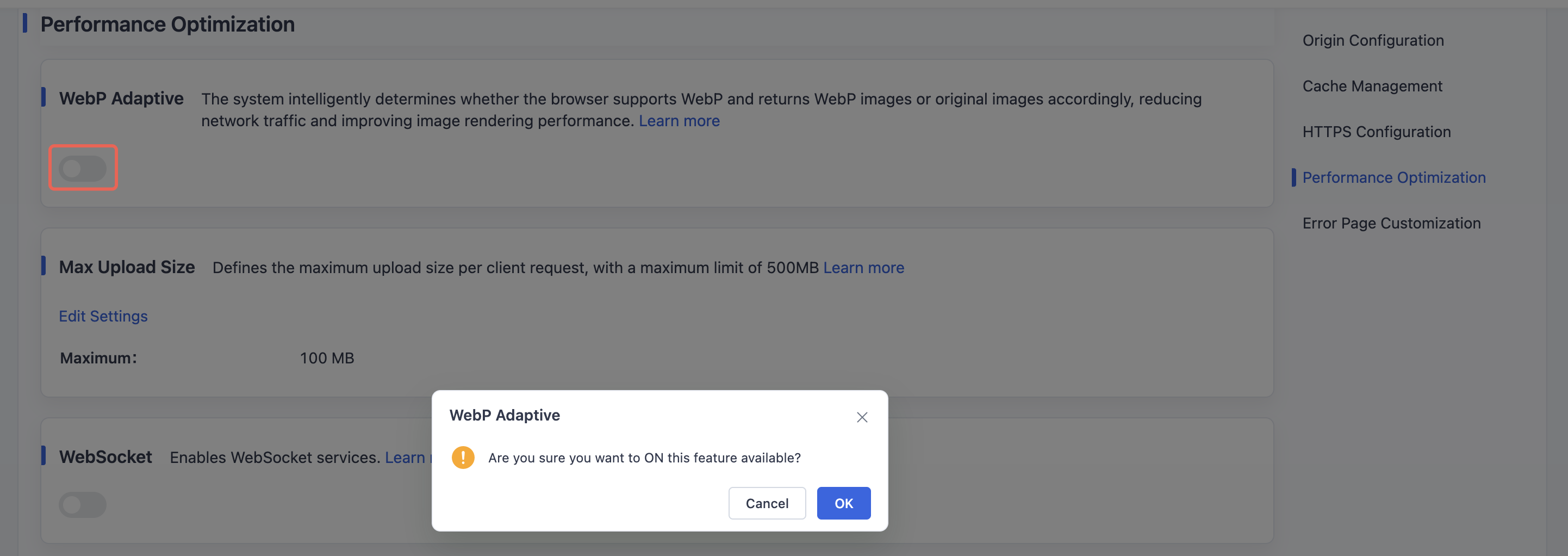Image resolution: width=1568 pixels, height=556 pixels.
Task: Navigate to Error Page Customization
Action: pyautogui.click(x=1391, y=223)
